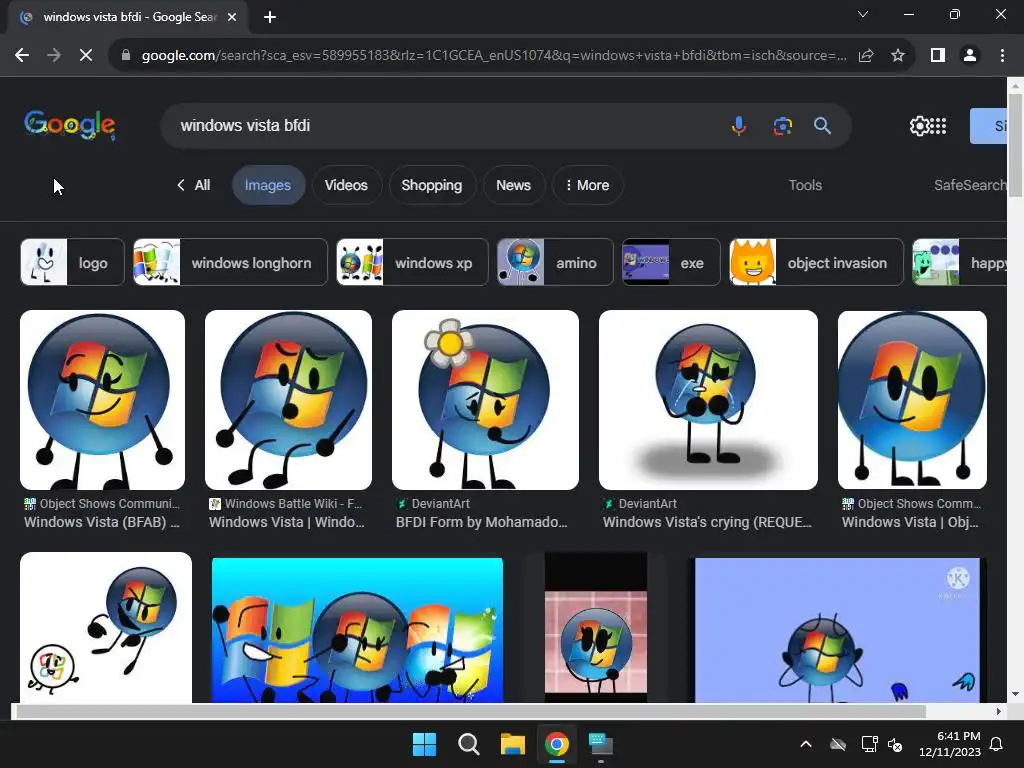
Task: Filter by the exe chip
Action: pos(671,263)
